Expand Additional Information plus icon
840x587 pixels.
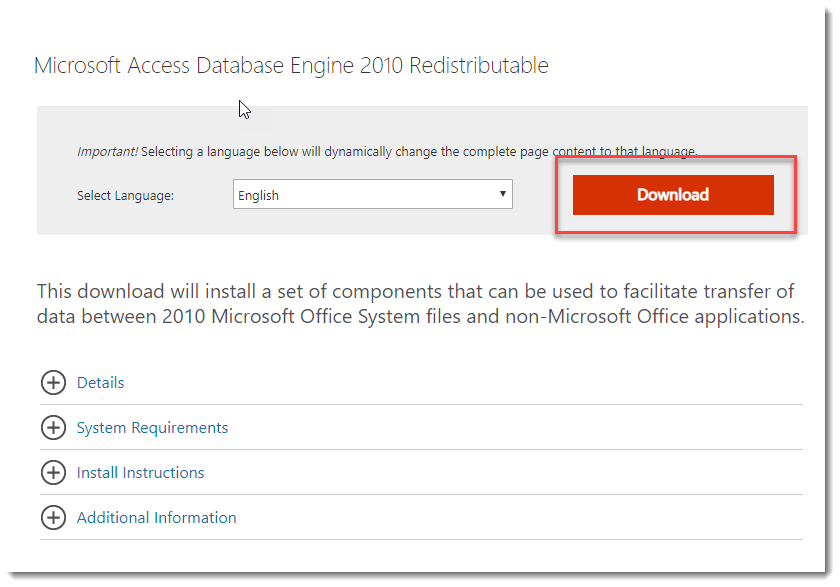53,517
